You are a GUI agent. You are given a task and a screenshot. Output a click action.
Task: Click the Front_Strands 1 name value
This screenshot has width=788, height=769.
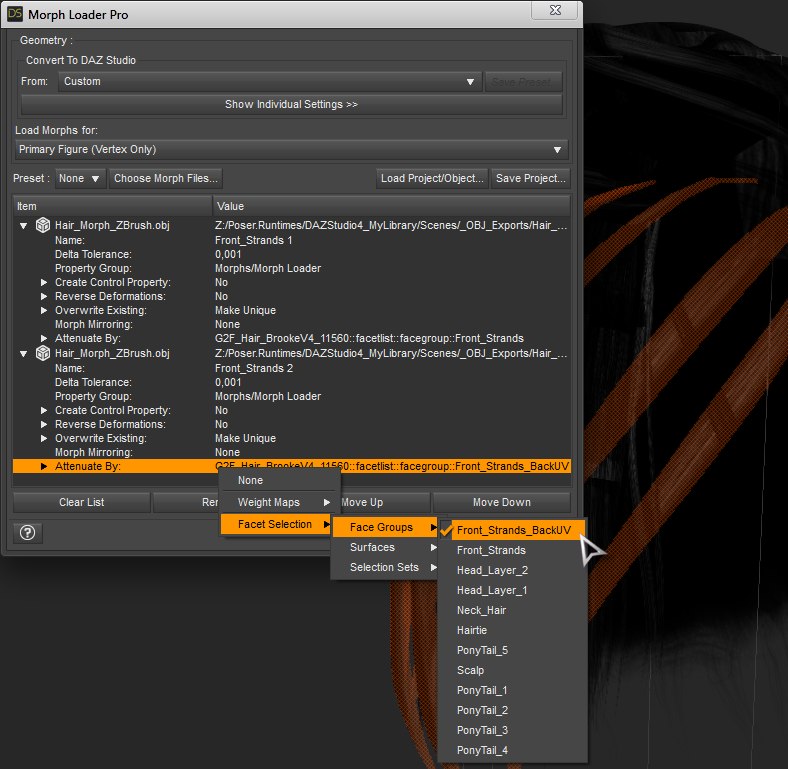tap(253, 240)
